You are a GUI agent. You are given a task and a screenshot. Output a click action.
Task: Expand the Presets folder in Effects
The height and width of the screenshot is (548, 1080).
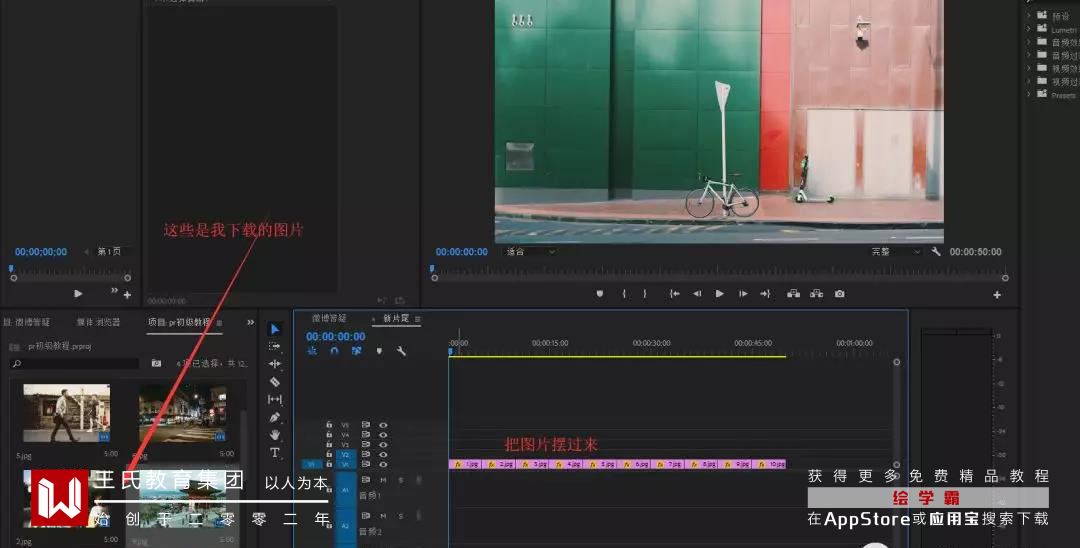click(x=1029, y=94)
